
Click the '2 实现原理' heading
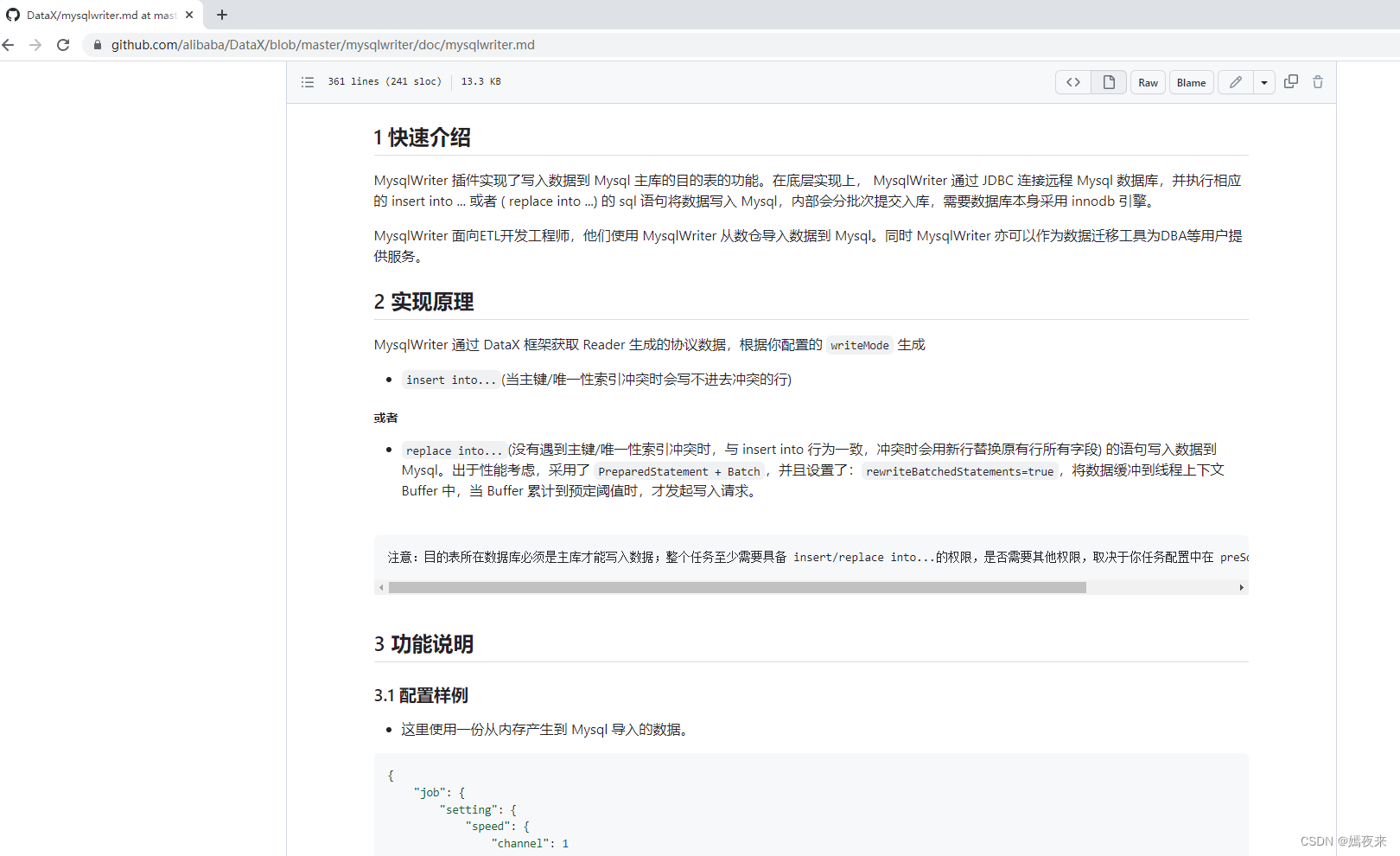click(423, 302)
